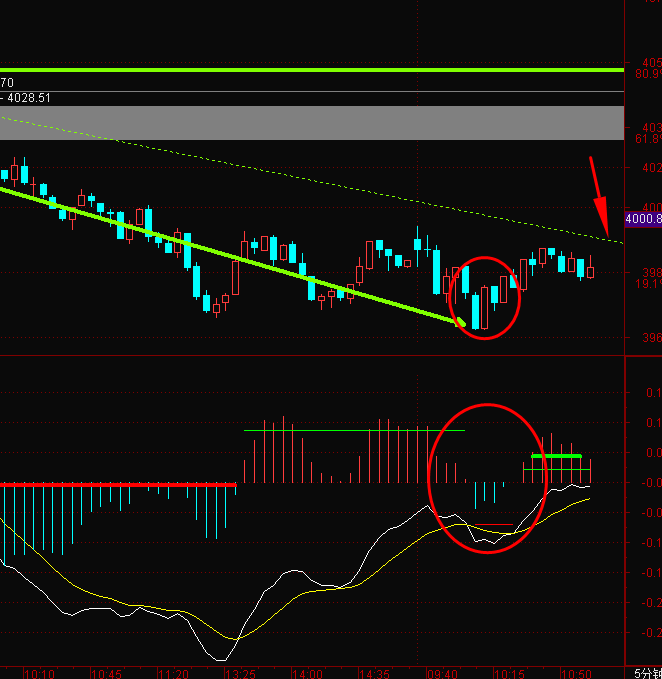Screen dimensions: 662x679
Task: Click the long thin green line above the MACD bars
Action: (x=354, y=430)
